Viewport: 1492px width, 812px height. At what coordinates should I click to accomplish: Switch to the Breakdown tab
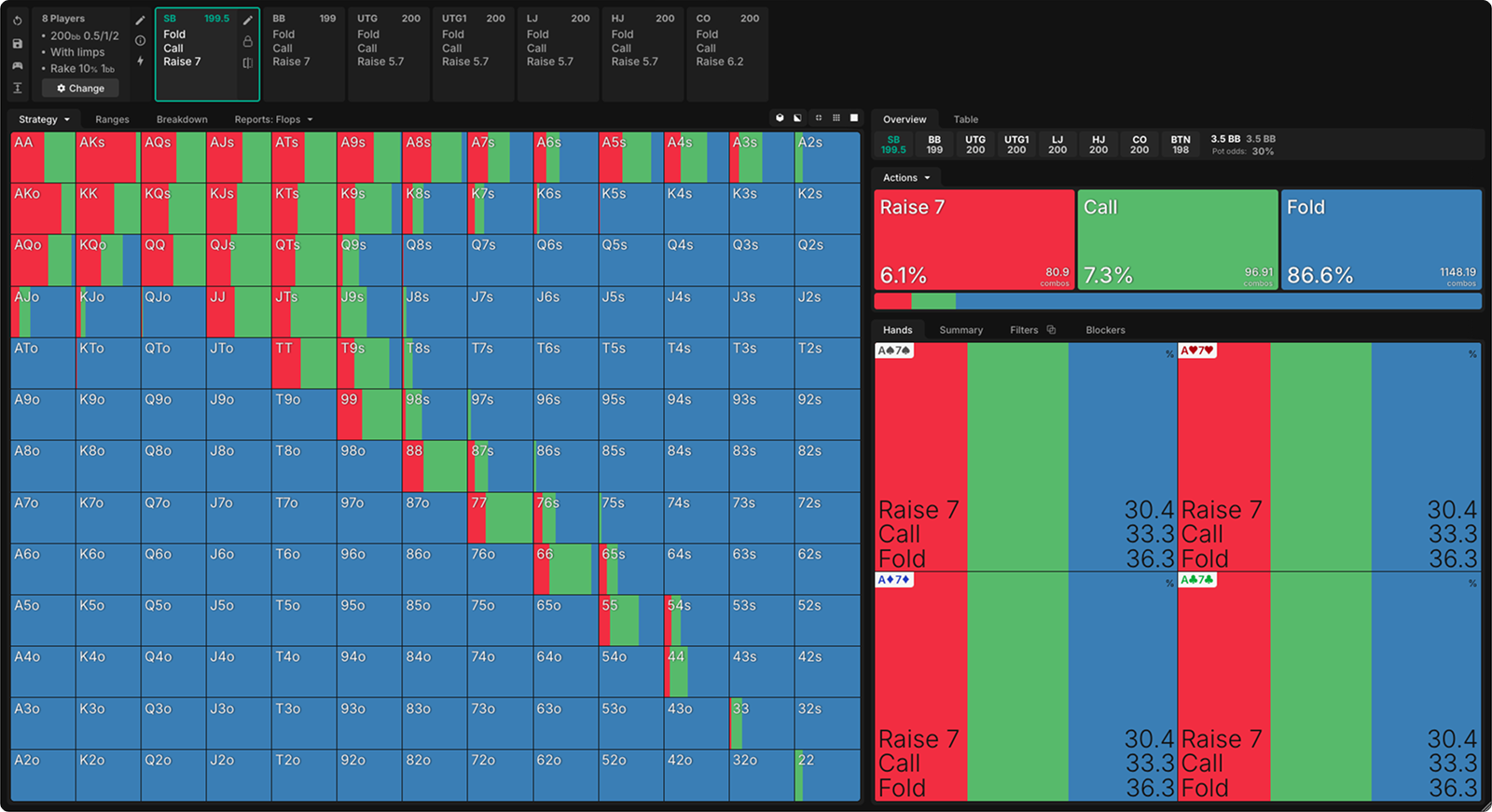click(182, 119)
